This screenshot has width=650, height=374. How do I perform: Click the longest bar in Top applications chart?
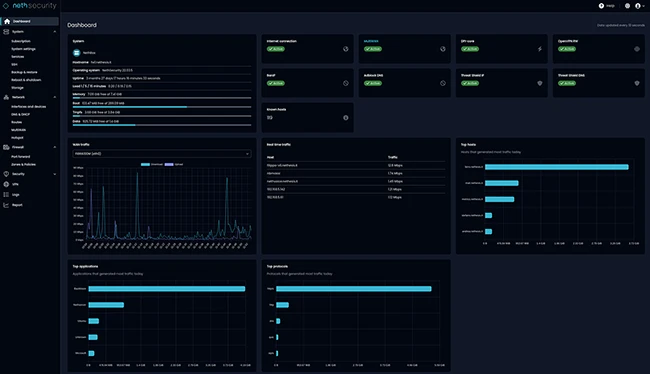pyautogui.click(x=167, y=289)
